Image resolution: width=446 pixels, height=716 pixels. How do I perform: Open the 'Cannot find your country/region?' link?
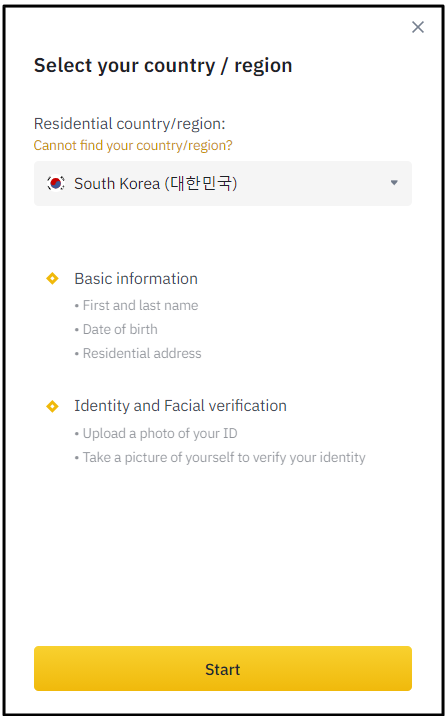tap(133, 146)
